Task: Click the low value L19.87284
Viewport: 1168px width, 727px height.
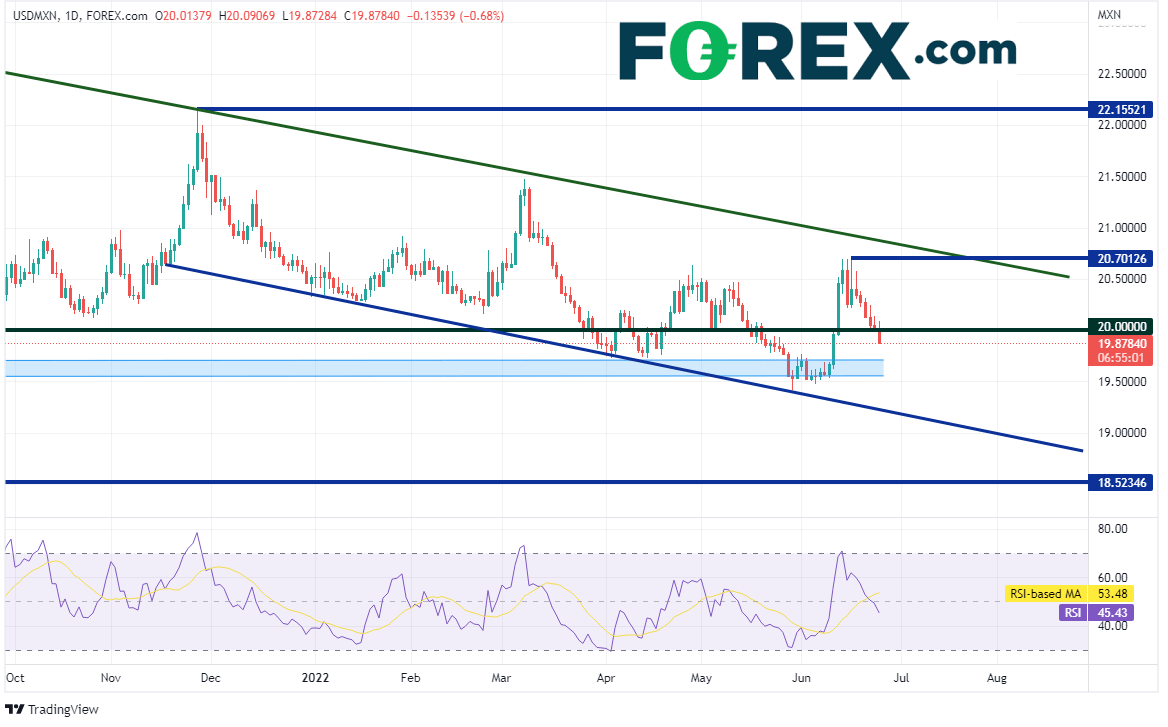Action: [x=309, y=15]
